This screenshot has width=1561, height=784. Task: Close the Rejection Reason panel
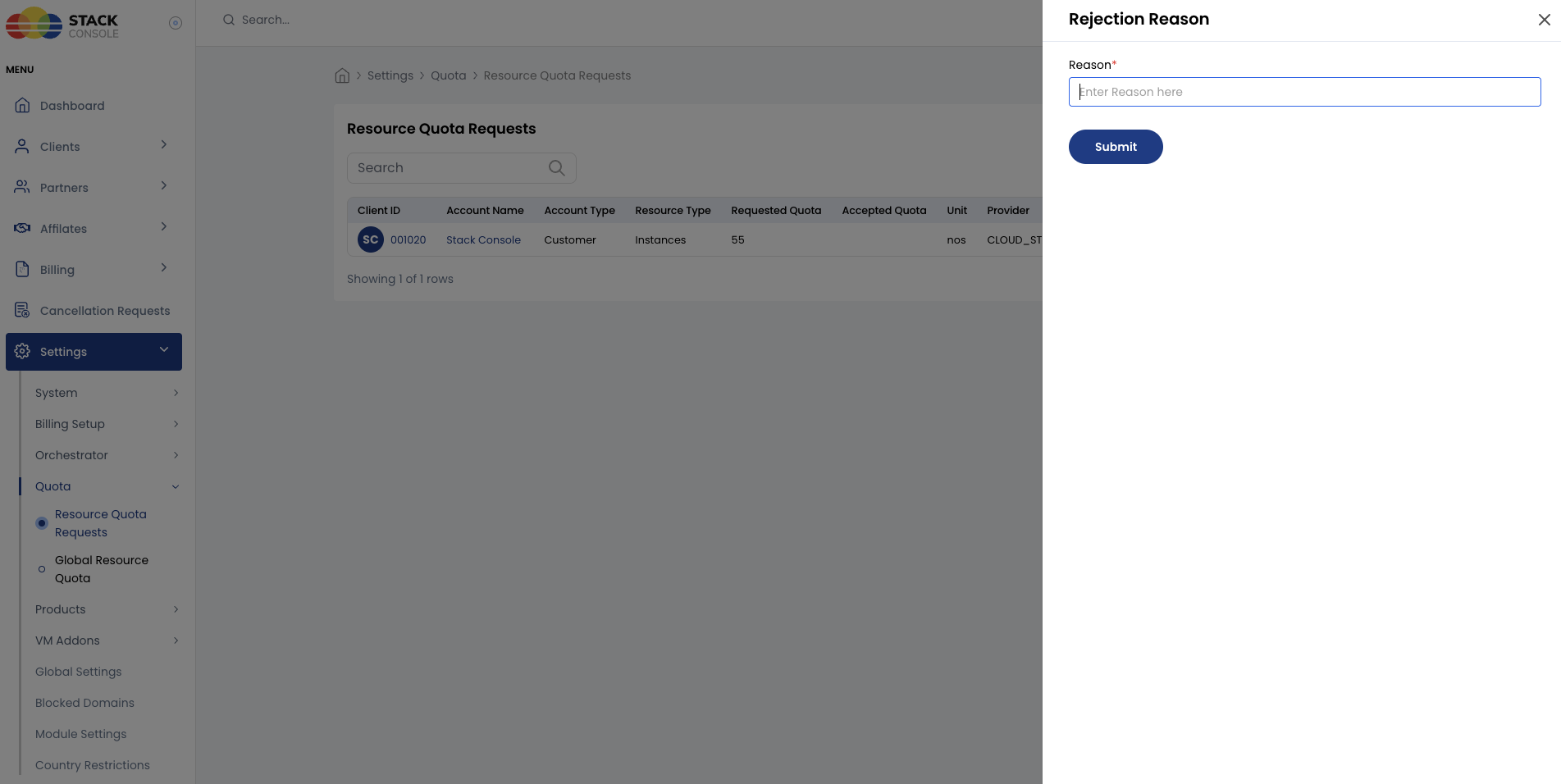pyautogui.click(x=1544, y=20)
